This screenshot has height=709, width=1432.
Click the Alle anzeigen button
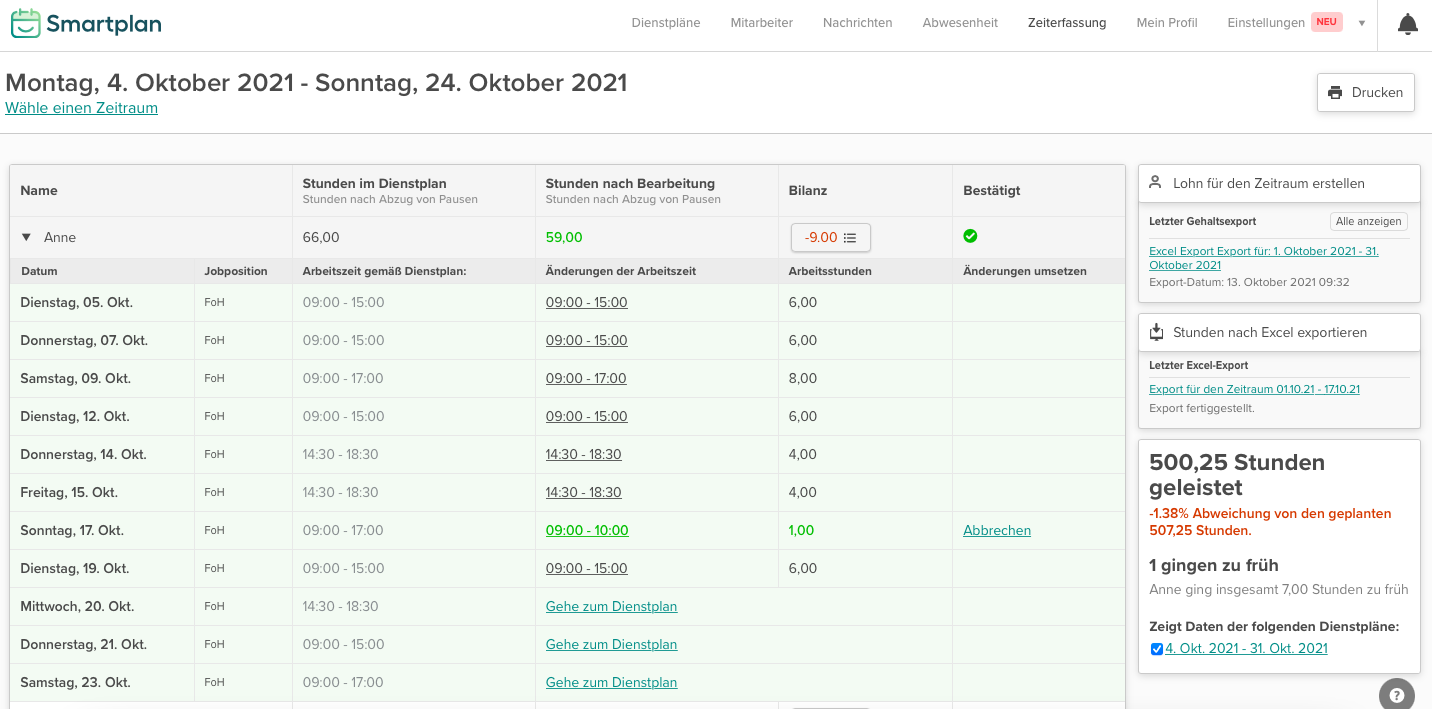[x=1368, y=221]
